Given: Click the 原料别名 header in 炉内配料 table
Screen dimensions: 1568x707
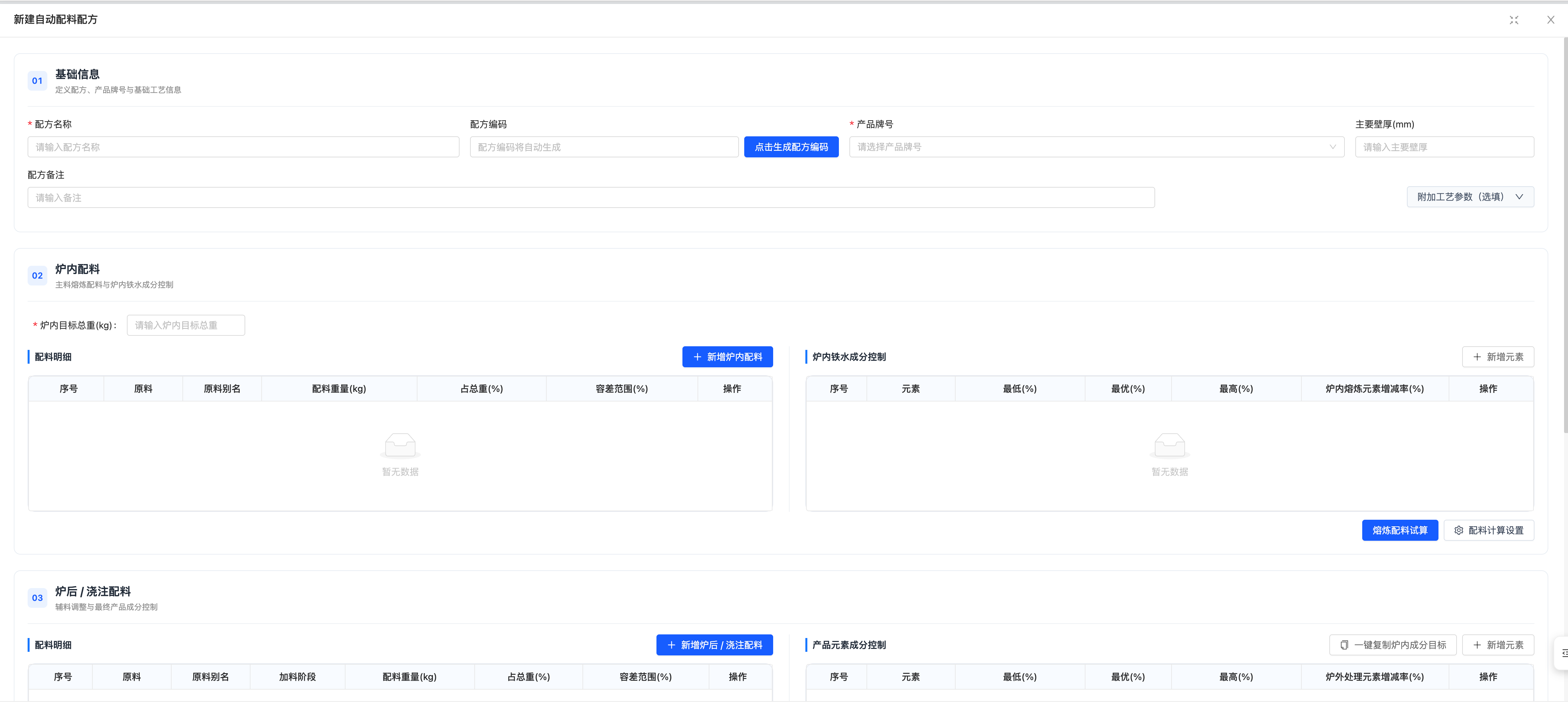Looking at the screenshot, I should (x=222, y=388).
